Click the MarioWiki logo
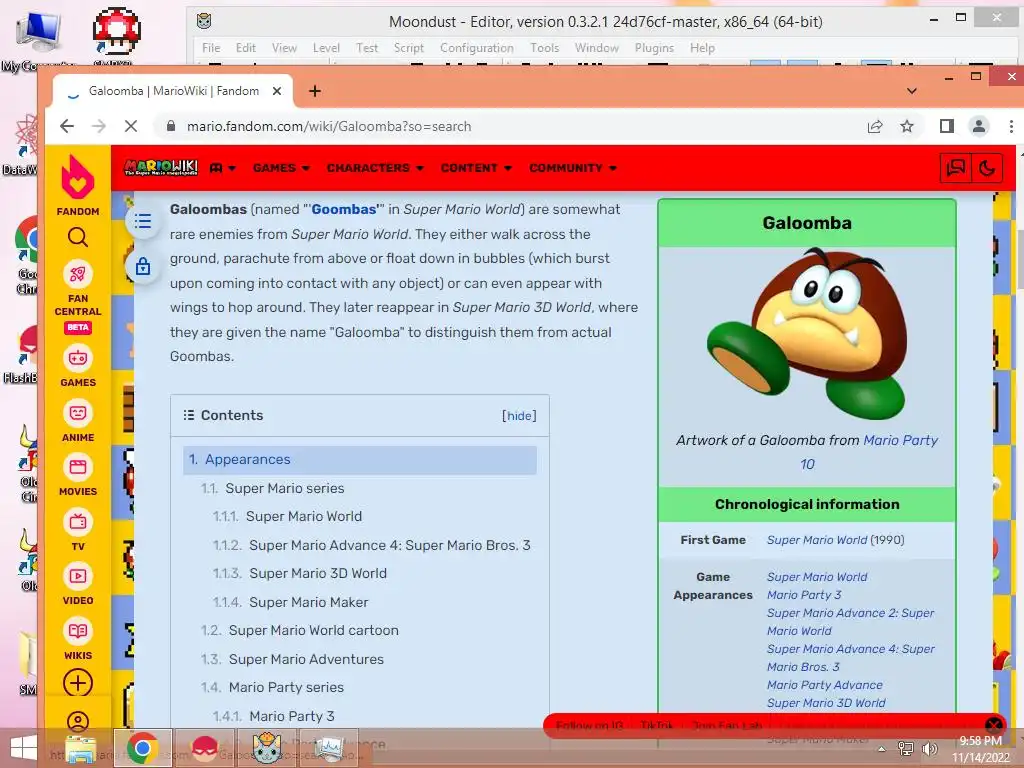Image resolution: width=1024 pixels, height=768 pixels. pos(161,168)
